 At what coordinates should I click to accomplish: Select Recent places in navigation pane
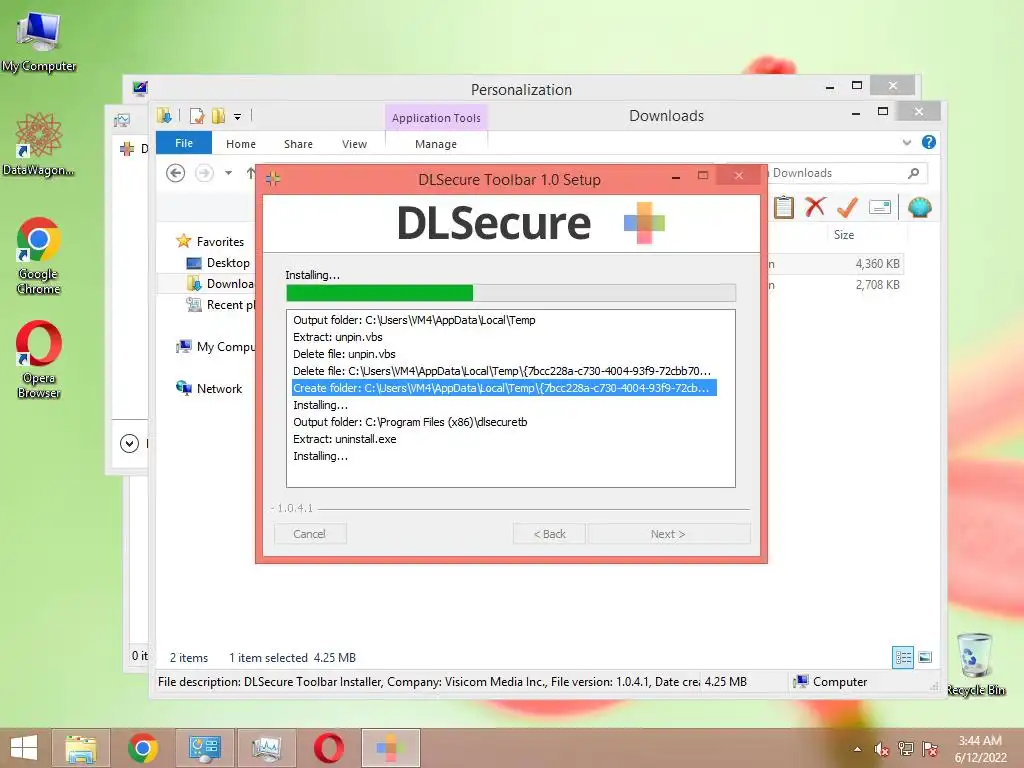pyautogui.click(x=221, y=304)
